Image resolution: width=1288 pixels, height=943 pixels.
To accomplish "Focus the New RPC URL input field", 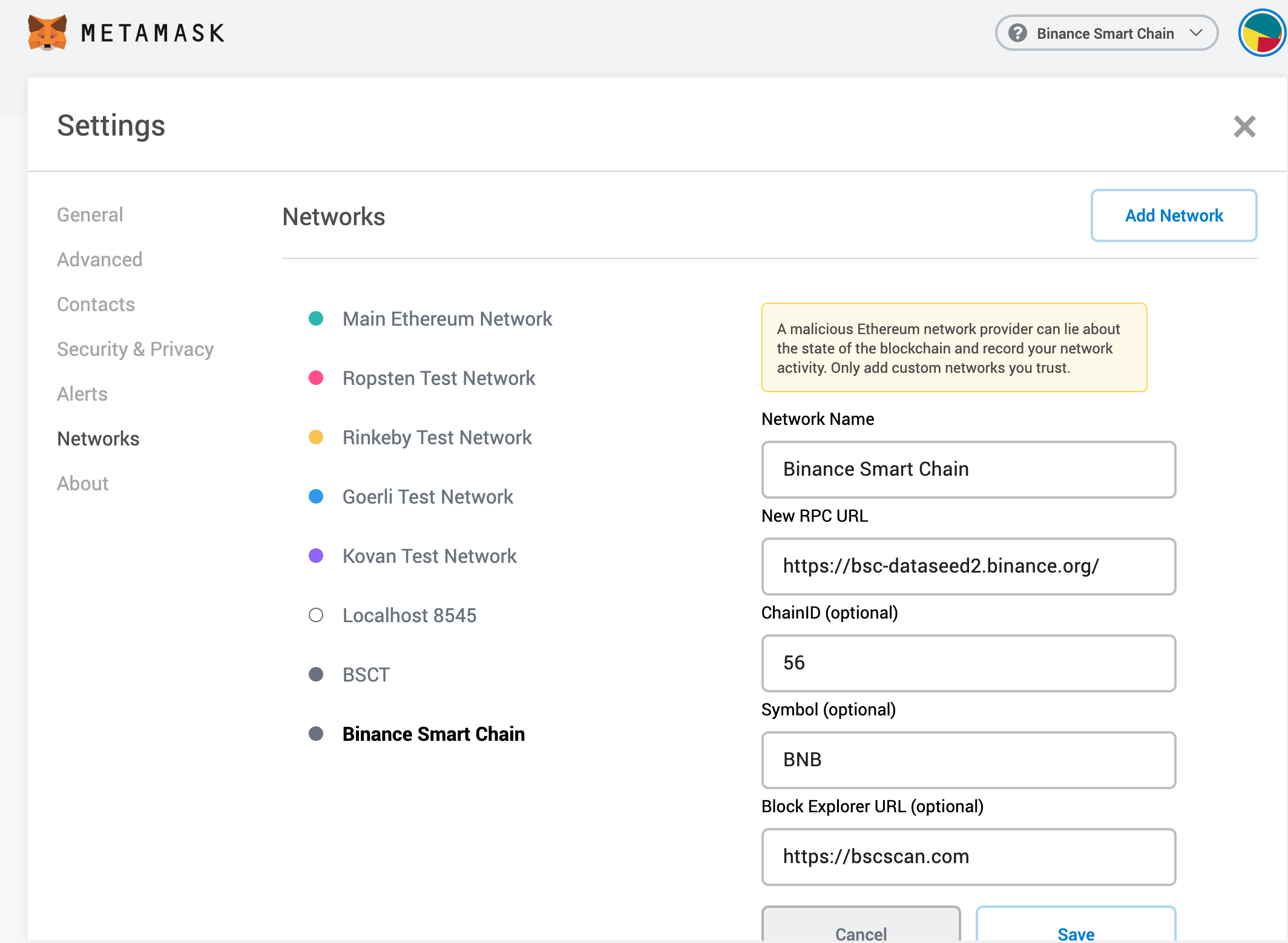I will coord(968,567).
